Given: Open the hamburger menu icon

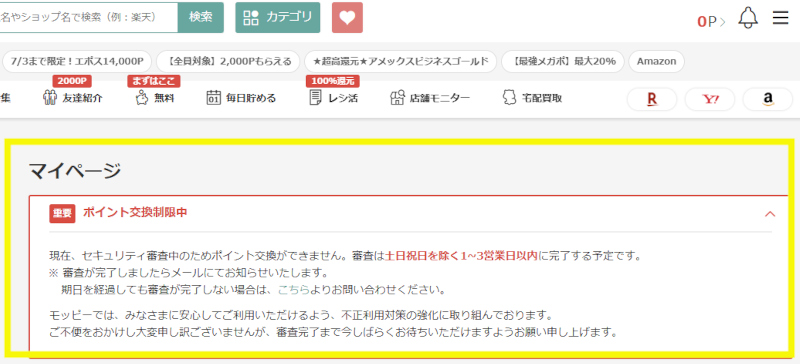Looking at the screenshot, I should click(x=780, y=18).
